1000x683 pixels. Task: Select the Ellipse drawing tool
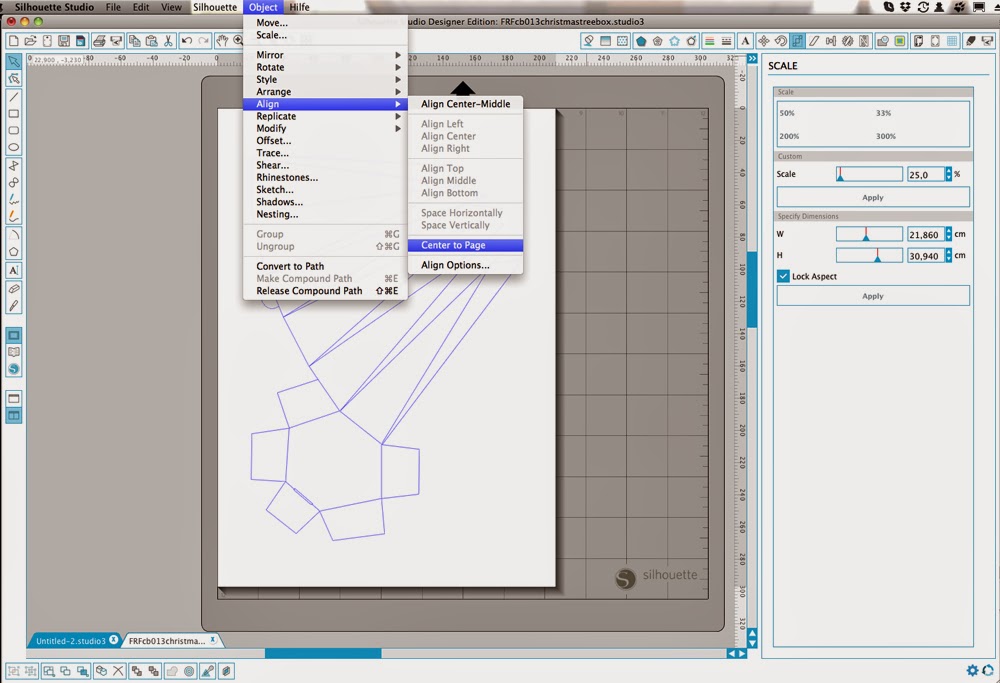[13, 147]
